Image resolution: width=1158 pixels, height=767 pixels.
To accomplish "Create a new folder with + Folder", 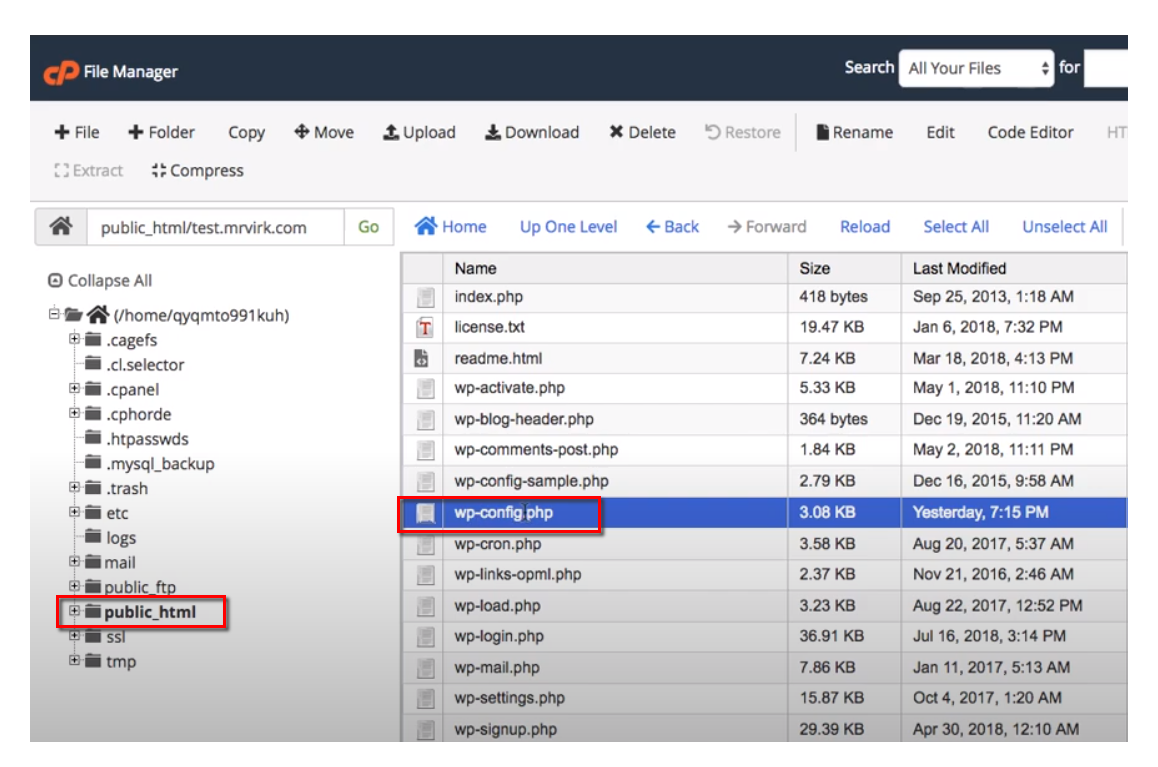I will pyautogui.click(x=161, y=132).
